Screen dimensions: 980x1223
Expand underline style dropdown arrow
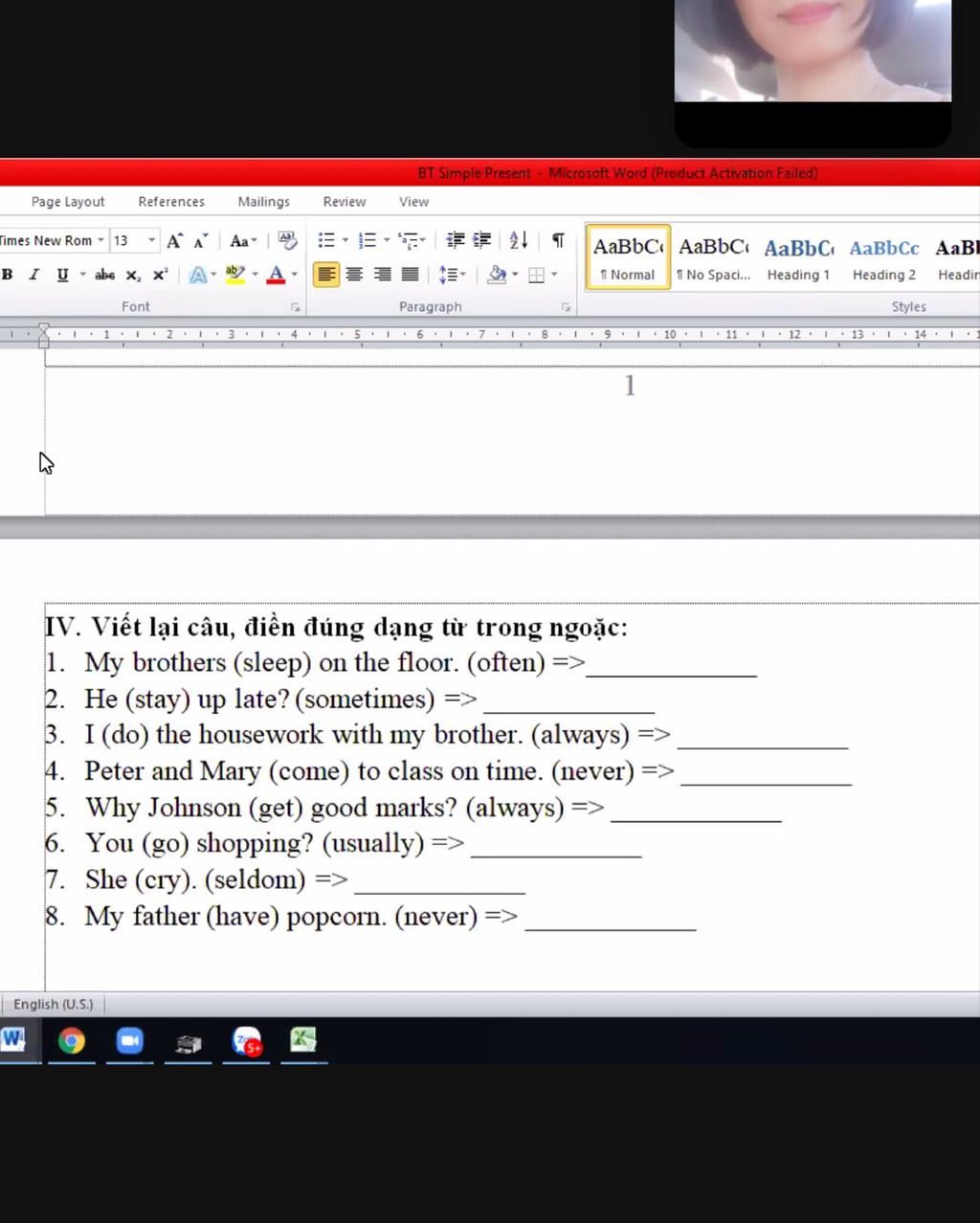tap(82, 275)
